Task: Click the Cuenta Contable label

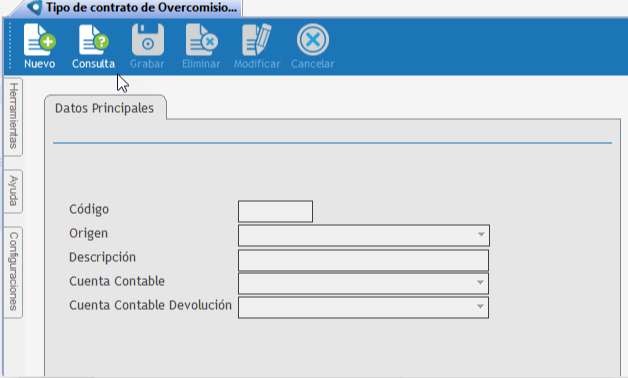Action: point(117,281)
